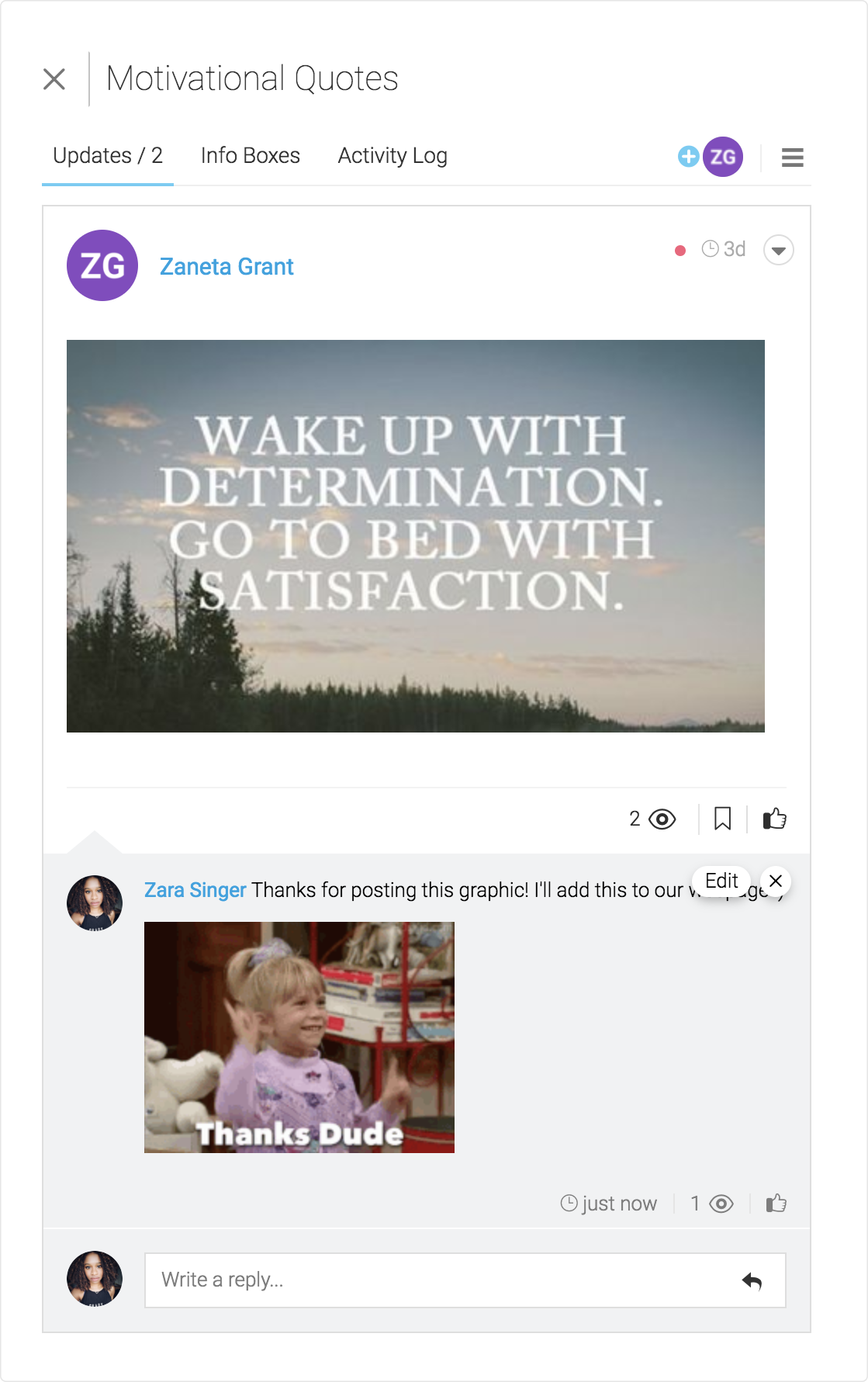
Task: View who has seen the main update
Action: point(653,819)
